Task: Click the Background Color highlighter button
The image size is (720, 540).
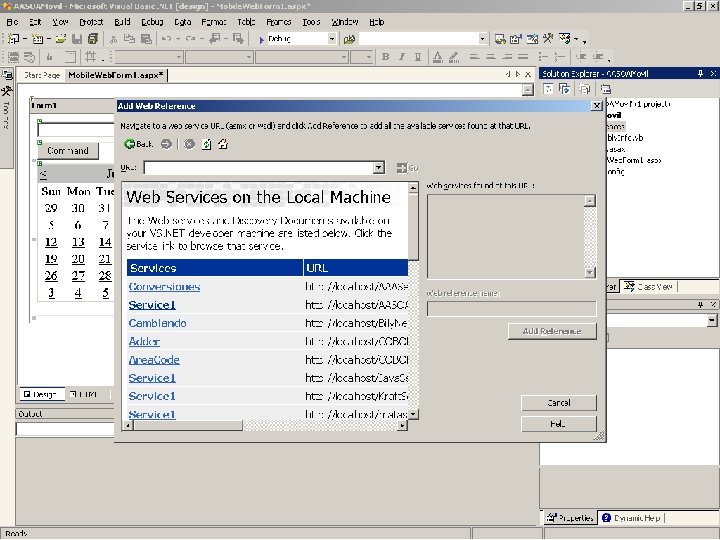Action: [454, 56]
